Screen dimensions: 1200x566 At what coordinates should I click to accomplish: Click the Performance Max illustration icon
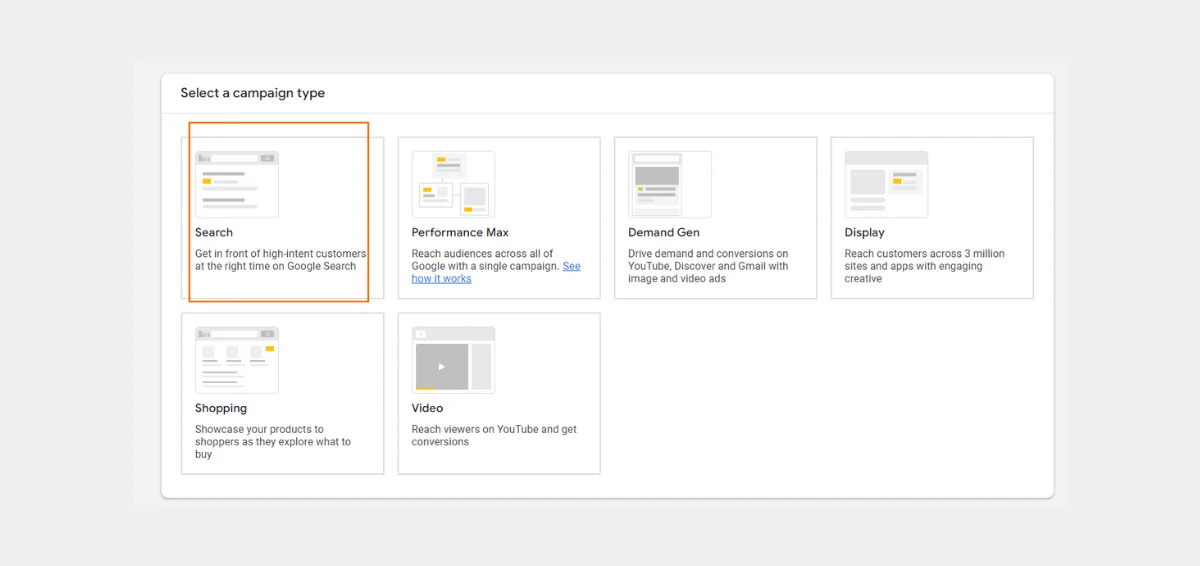(x=453, y=184)
